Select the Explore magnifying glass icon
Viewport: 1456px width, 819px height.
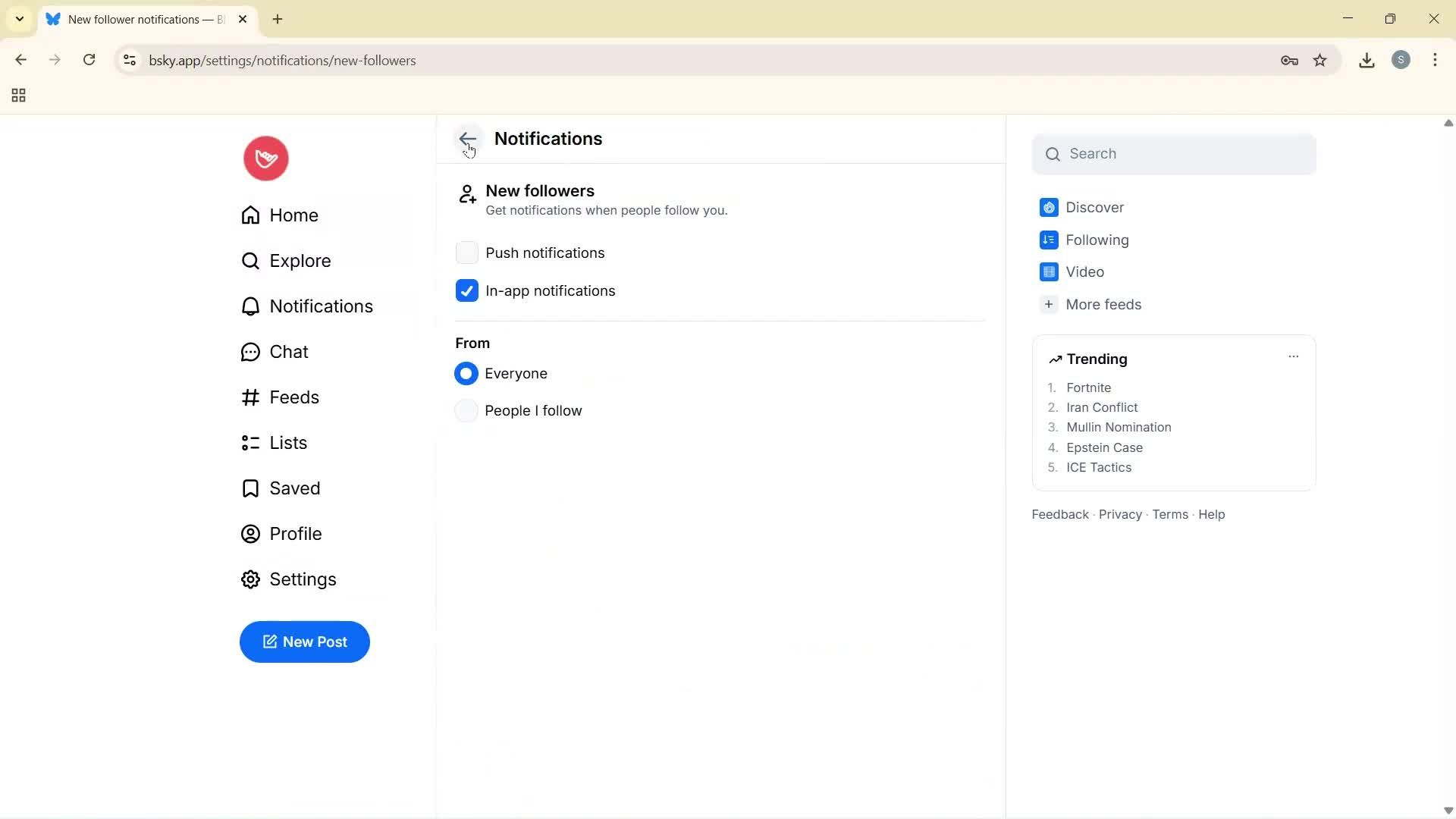(250, 260)
